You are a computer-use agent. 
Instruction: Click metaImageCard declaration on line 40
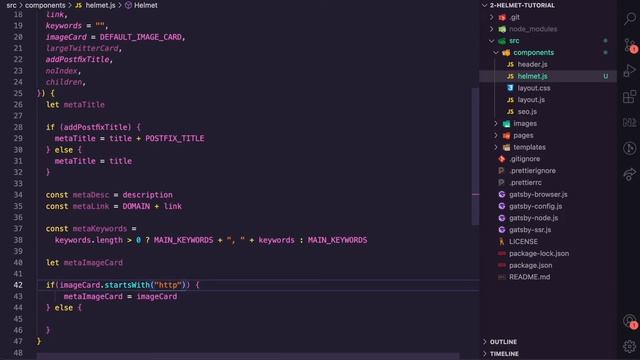[93, 262]
